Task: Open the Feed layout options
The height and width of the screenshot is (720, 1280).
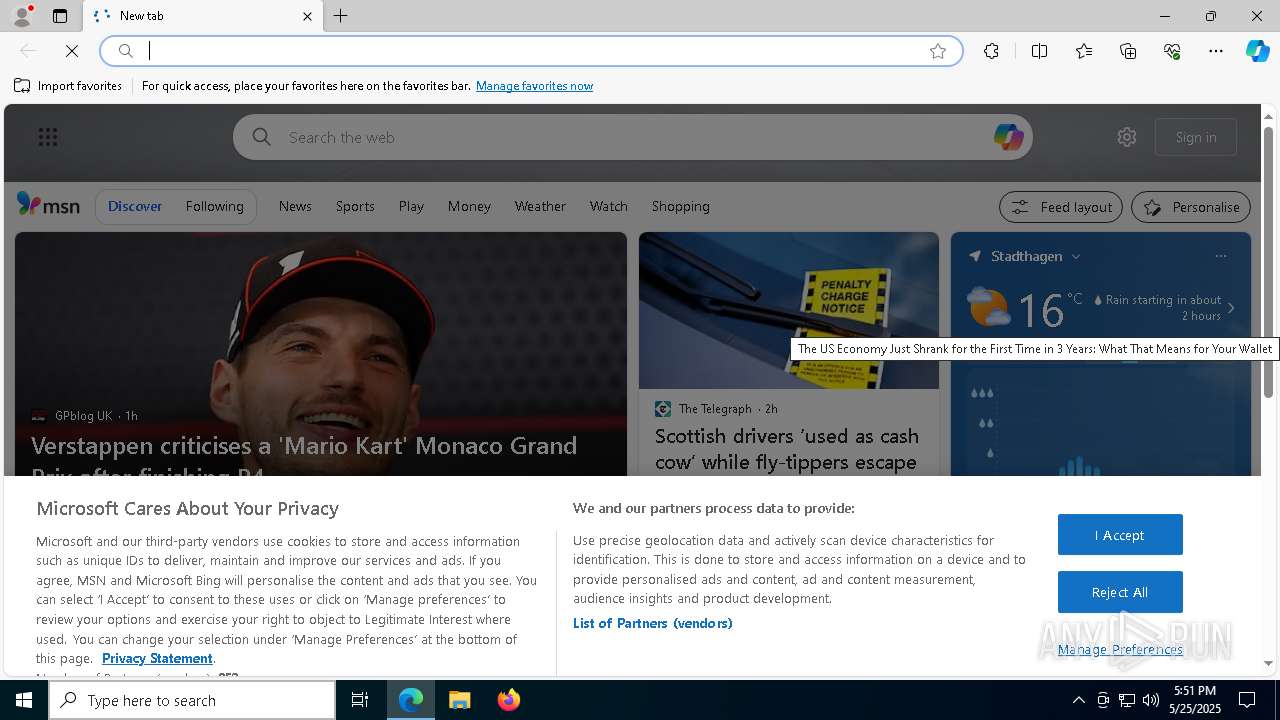Action: [1061, 207]
